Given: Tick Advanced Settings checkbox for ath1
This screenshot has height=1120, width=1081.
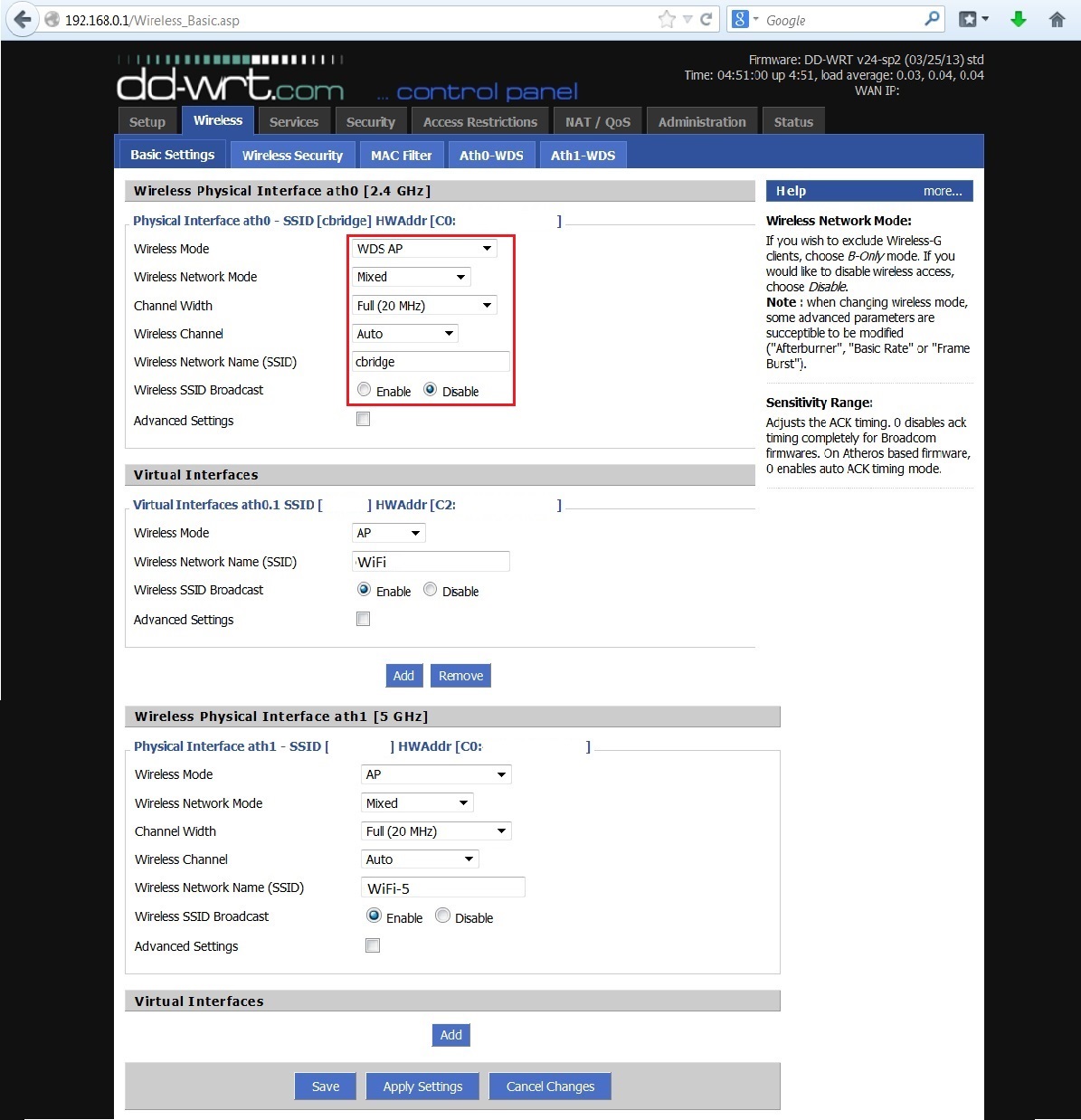Looking at the screenshot, I should pyautogui.click(x=373, y=945).
